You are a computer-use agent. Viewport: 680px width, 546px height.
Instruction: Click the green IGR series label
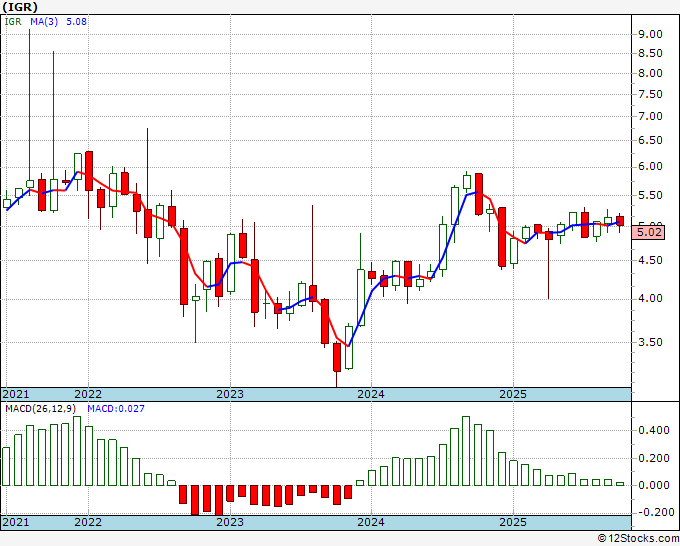(13, 21)
